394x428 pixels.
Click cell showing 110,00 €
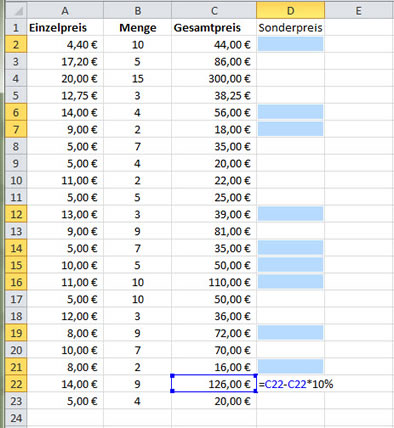[x=214, y=282]
